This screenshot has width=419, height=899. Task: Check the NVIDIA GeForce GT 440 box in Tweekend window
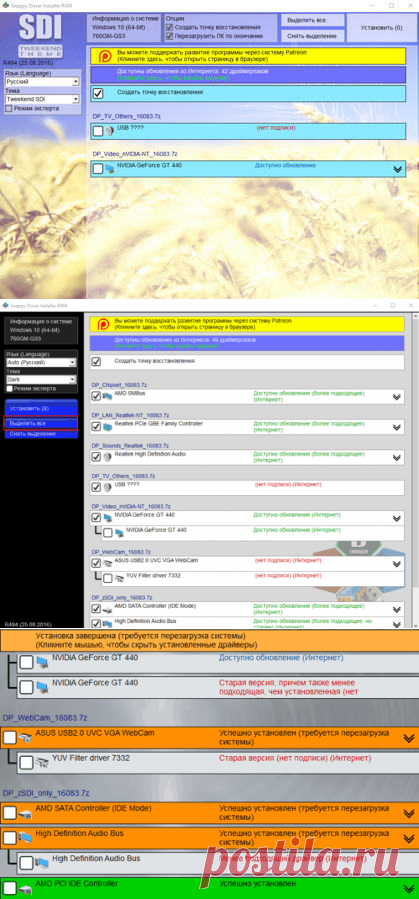click(x=98, y=169)
